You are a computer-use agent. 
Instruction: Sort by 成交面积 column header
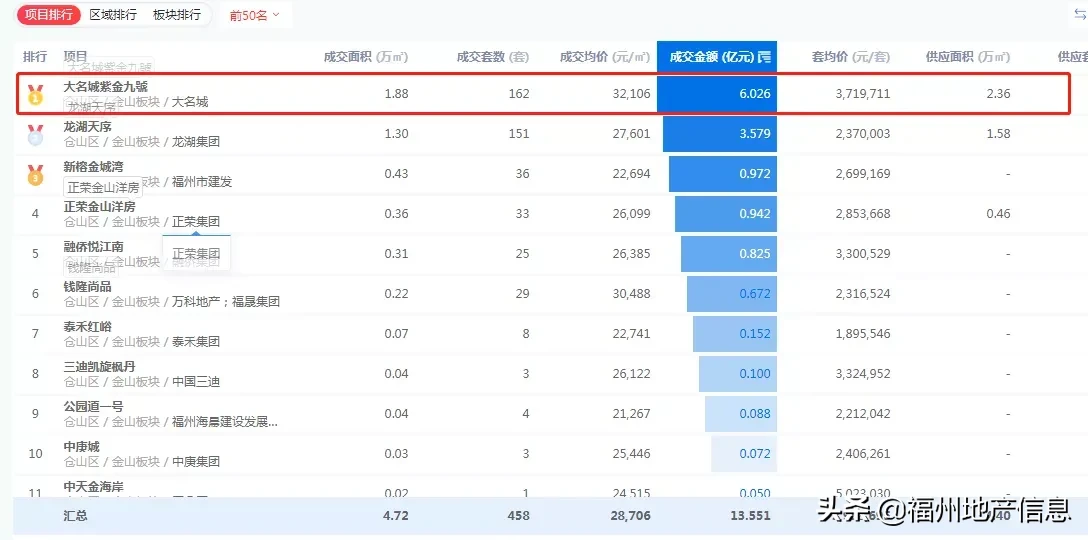point(366,57)
